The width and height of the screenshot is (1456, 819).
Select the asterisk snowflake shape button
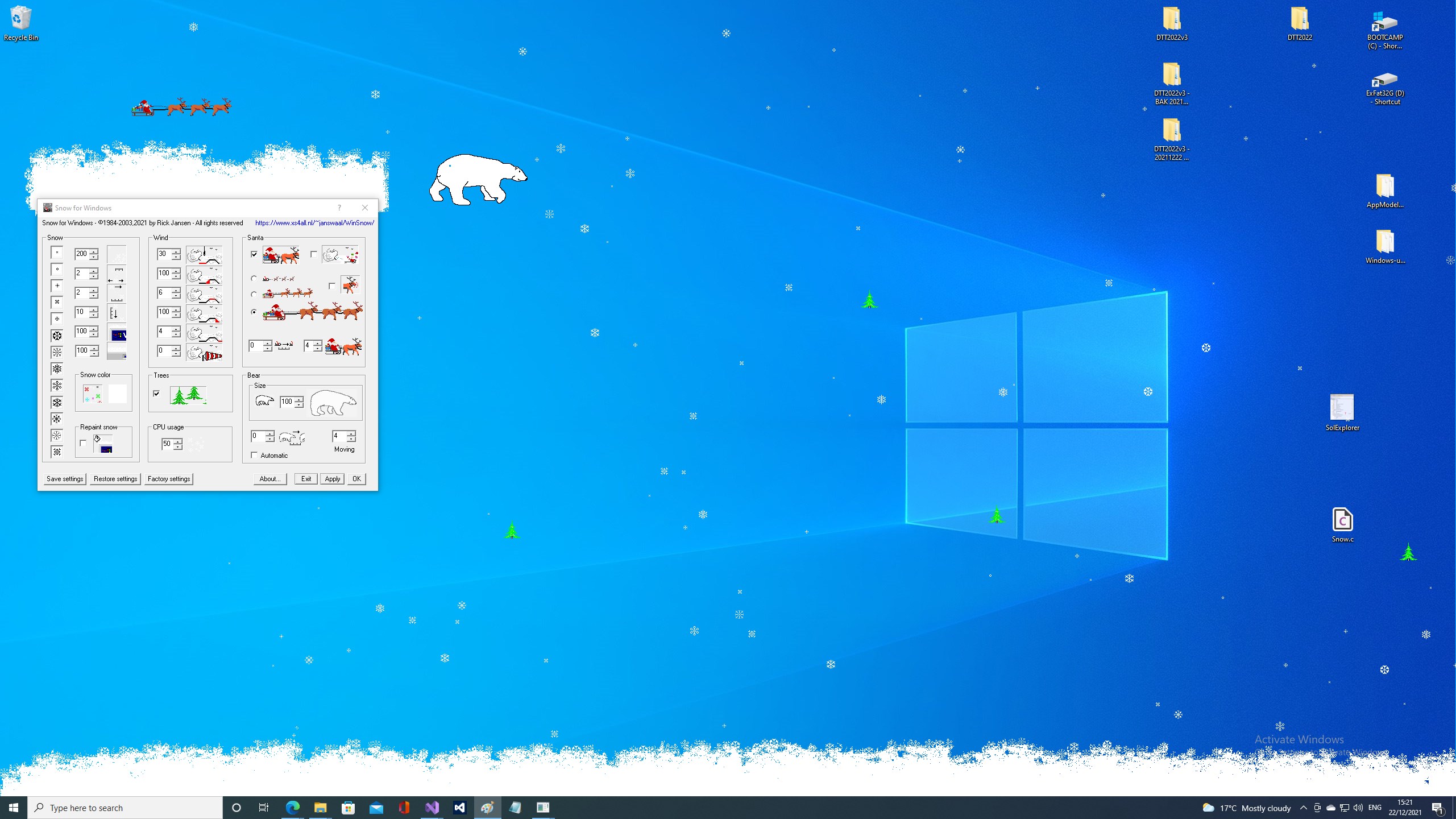pyautogui.click(x=57, y=318)
